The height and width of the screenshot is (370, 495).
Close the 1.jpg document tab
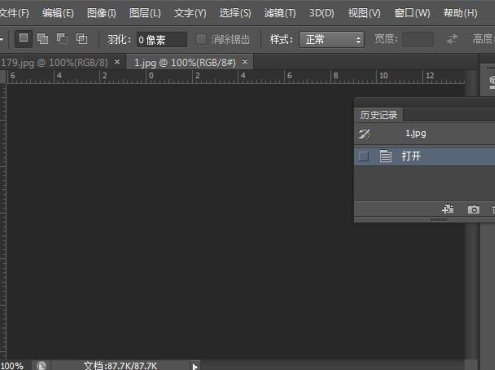(x=245, y=62)
